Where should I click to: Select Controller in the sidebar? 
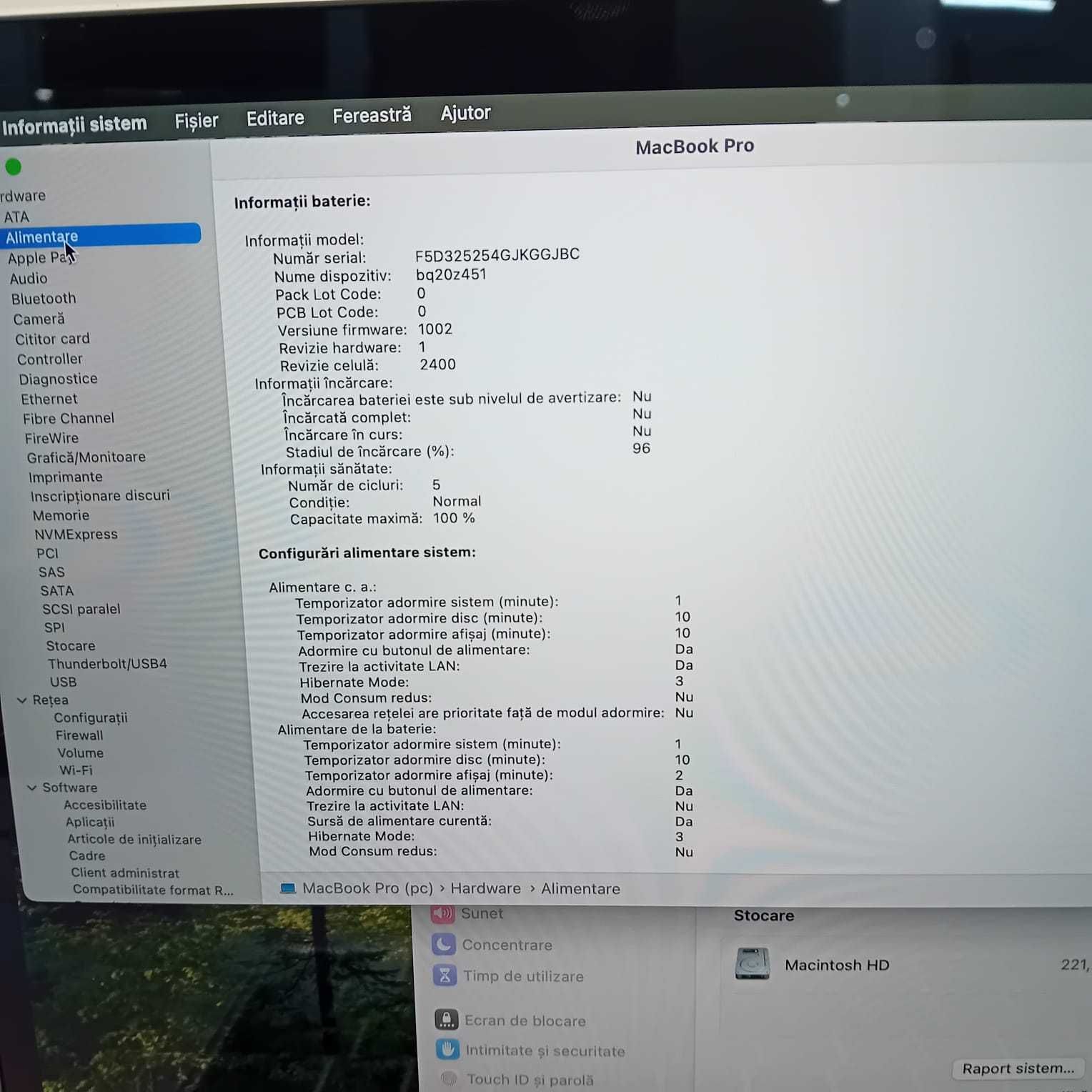pos(49,359)
